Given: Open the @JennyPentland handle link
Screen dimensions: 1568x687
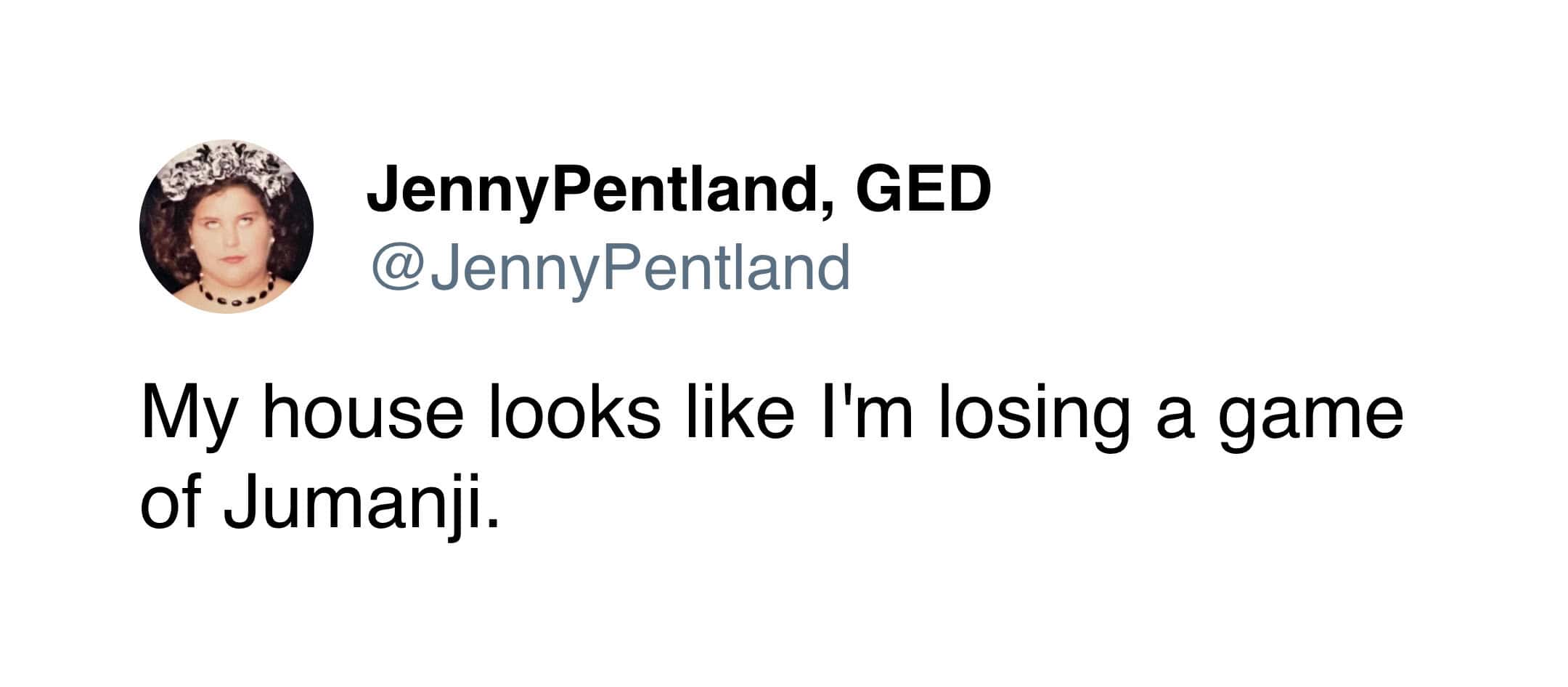Looking at the screenshot, I should click(x=610, y=267).
